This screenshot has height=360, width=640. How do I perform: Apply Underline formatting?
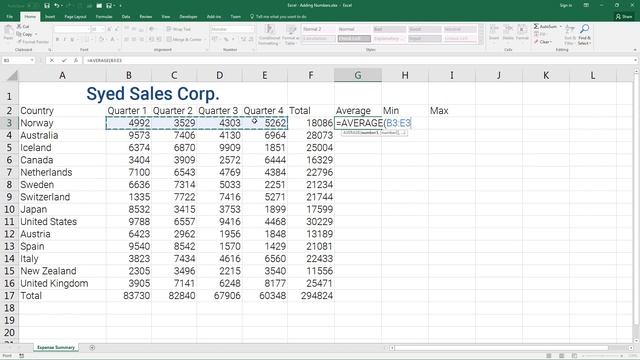click(x=72, y=40)
